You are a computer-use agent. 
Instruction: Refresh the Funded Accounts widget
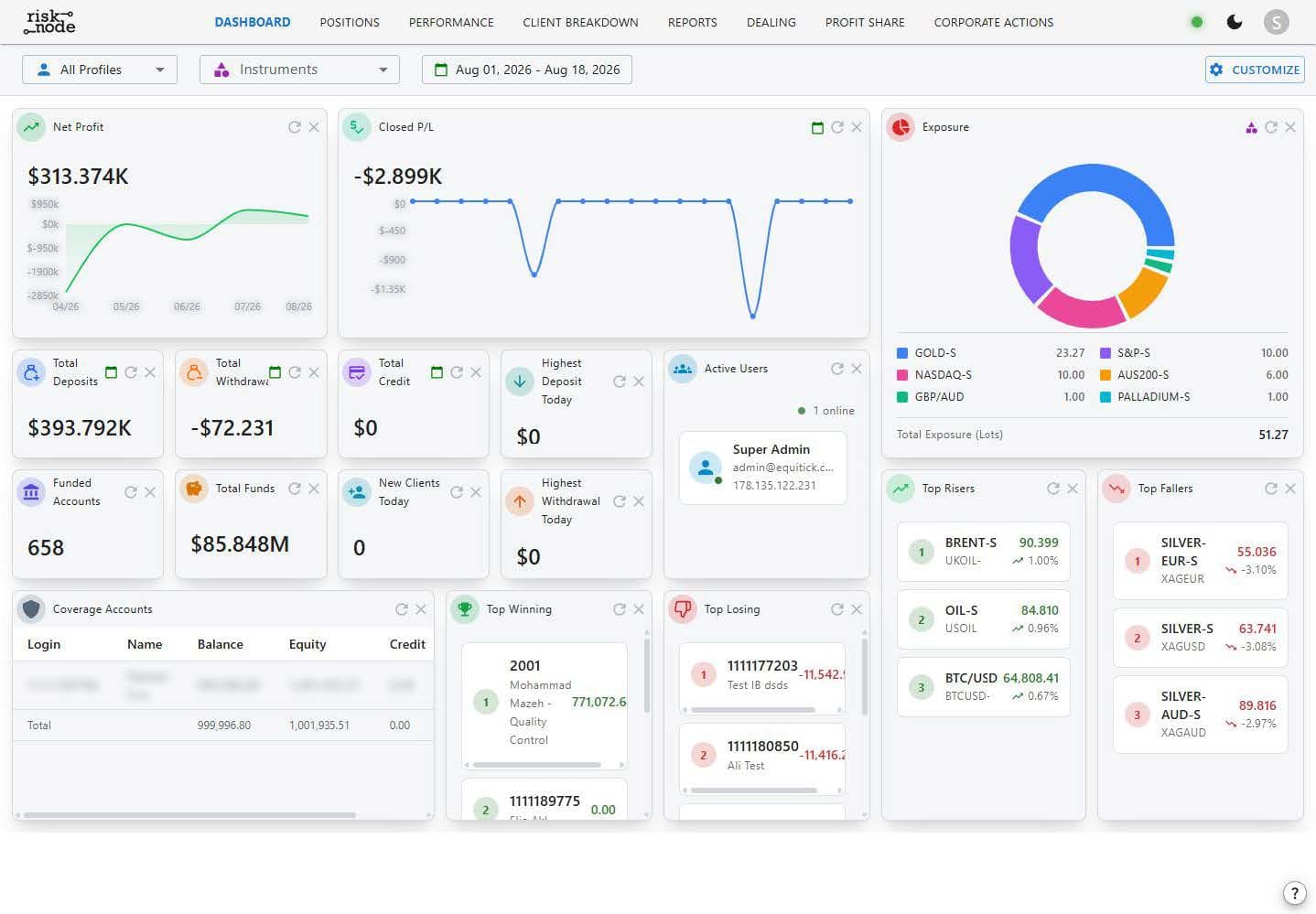tap(131, 492)
